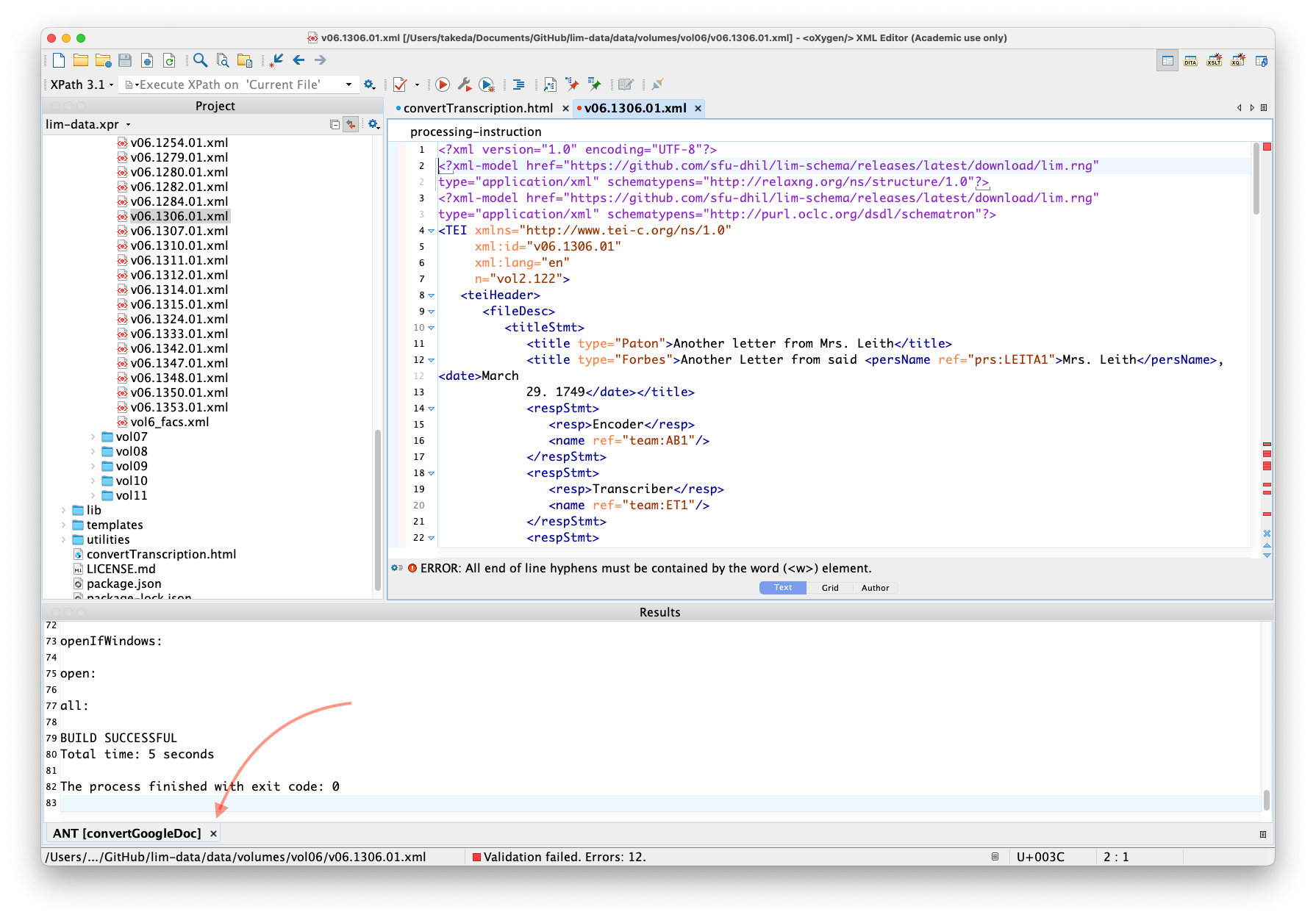Open the Database perspective

(x=1262, y=60)
